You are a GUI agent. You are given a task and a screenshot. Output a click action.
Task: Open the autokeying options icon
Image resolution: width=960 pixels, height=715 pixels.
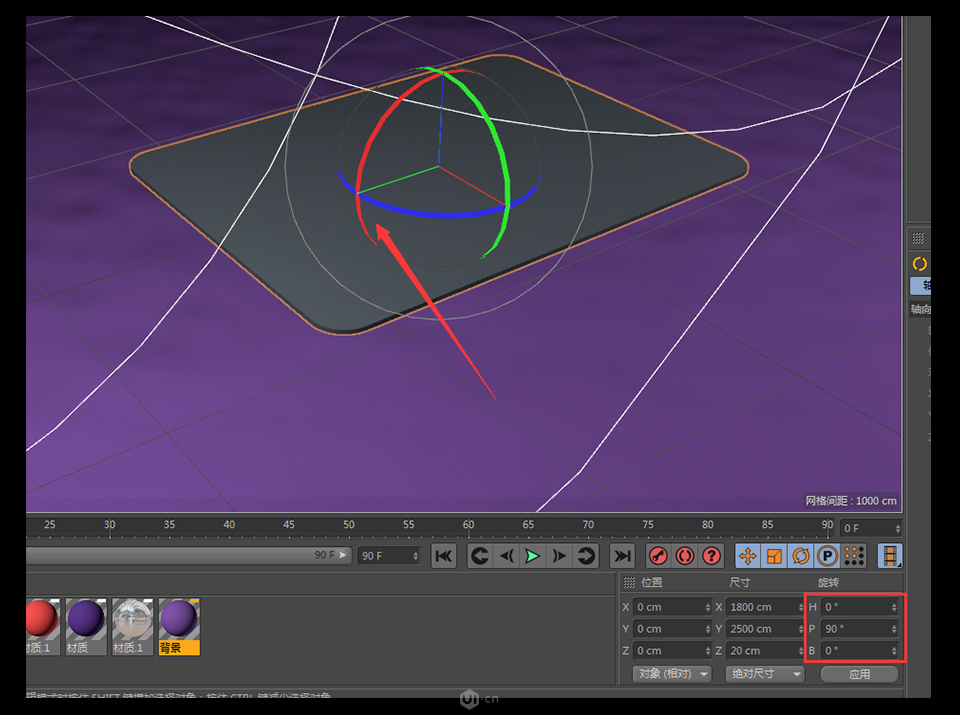686,556
